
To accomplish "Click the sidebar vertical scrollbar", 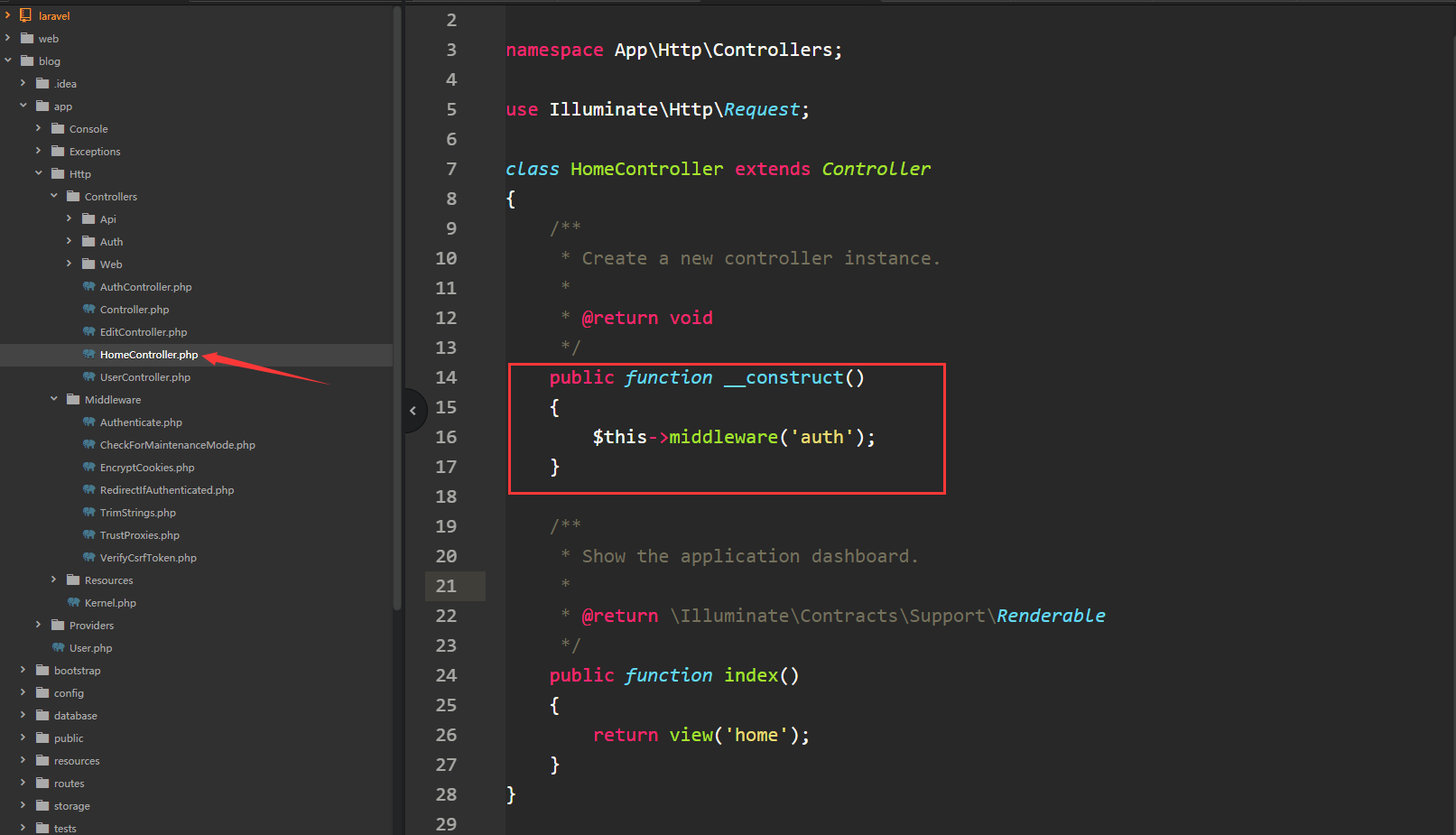I will (397, 307).
